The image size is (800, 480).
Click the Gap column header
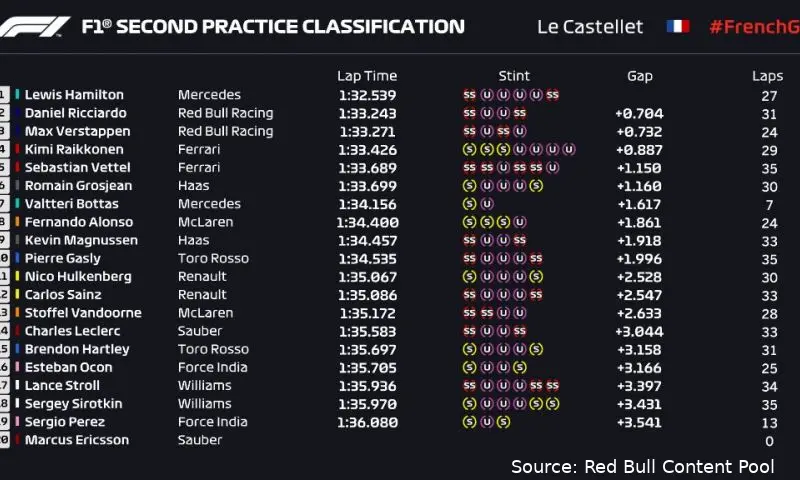tap(640, 77)
